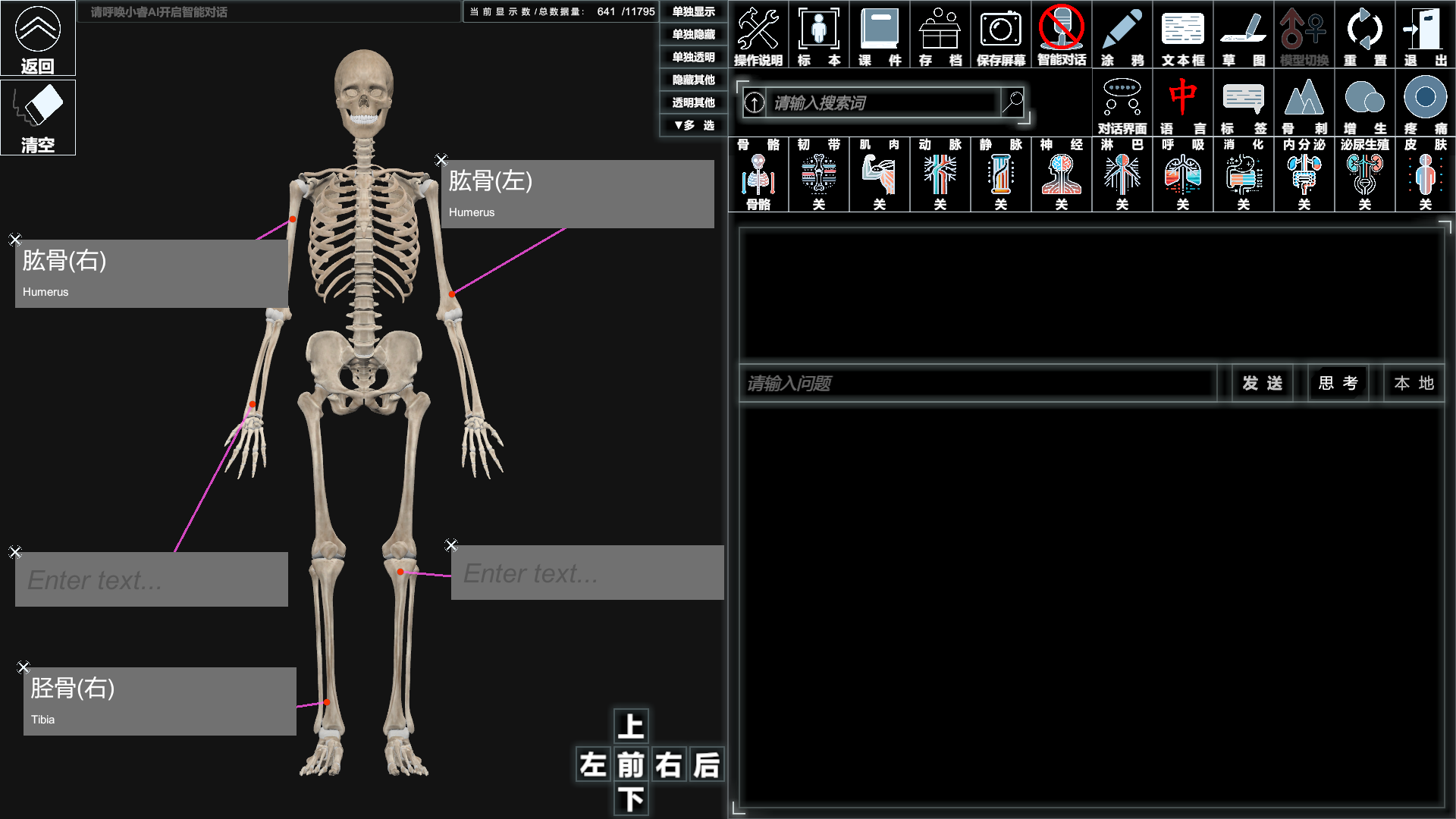Click the 操作说明 wrench tools icon
Screen dimensions: 1456x819
pos(758,35)
